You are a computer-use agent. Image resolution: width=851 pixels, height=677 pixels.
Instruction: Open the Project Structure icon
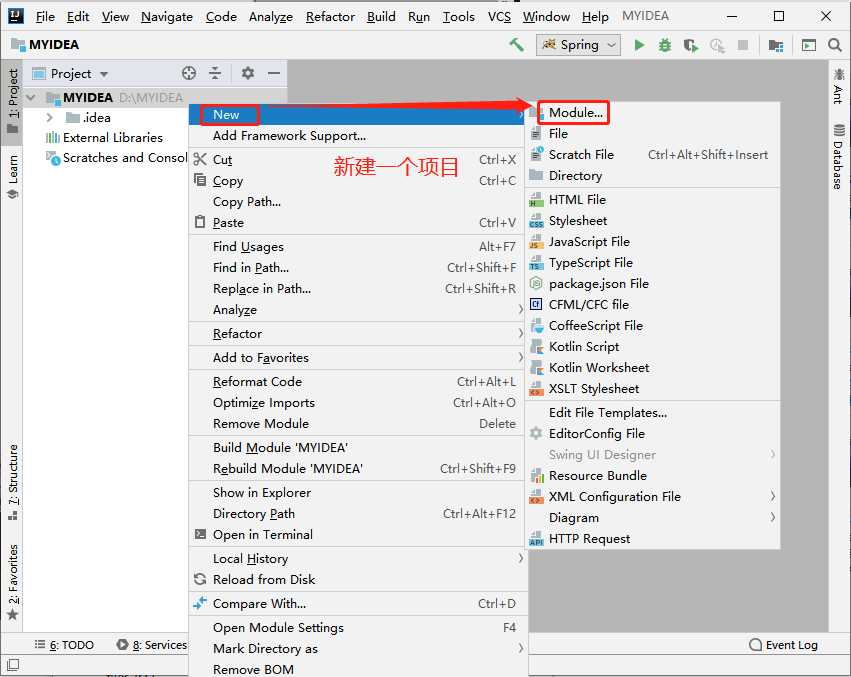point(776,45)
